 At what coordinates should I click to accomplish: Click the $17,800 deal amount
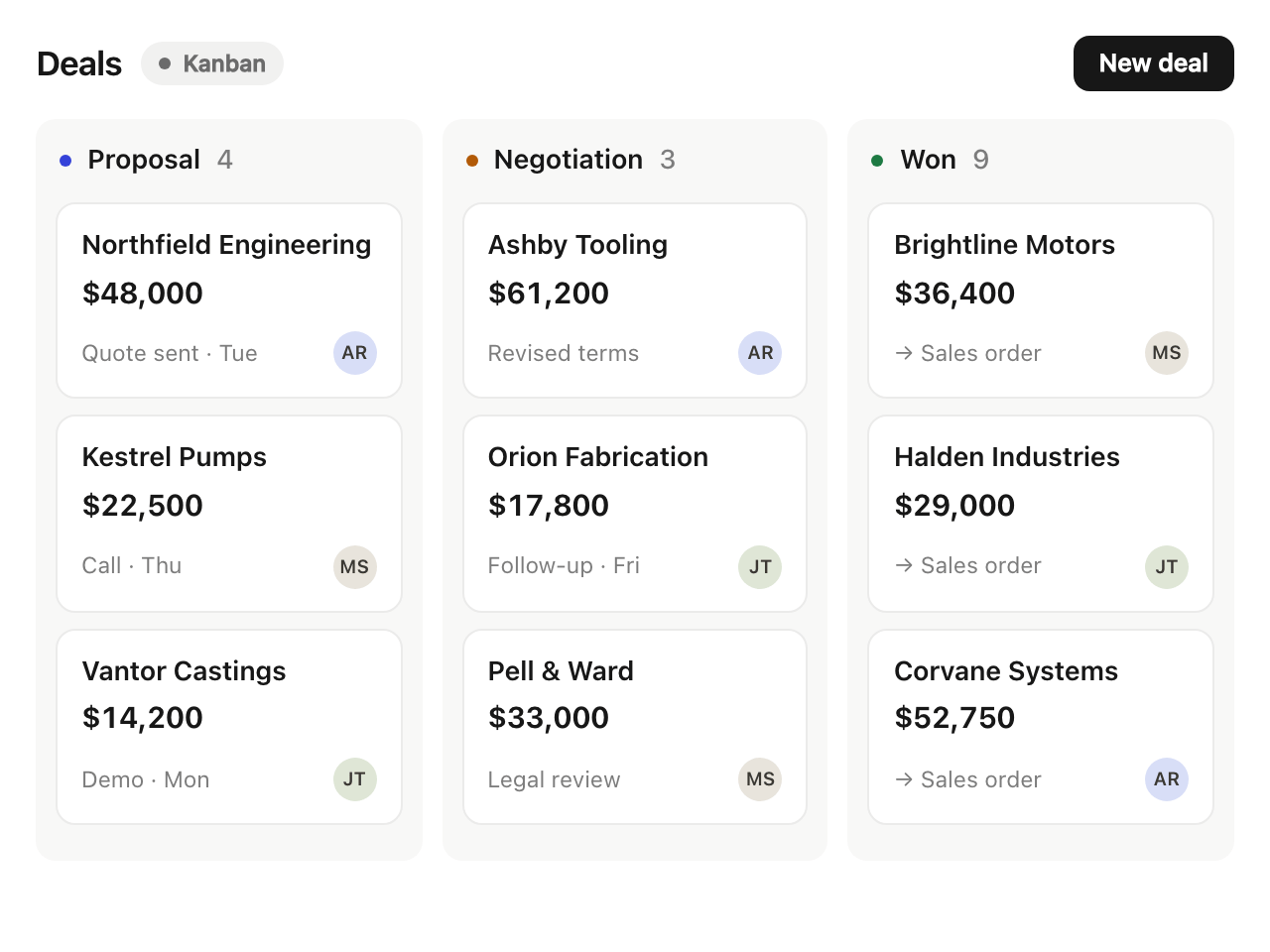549,506
